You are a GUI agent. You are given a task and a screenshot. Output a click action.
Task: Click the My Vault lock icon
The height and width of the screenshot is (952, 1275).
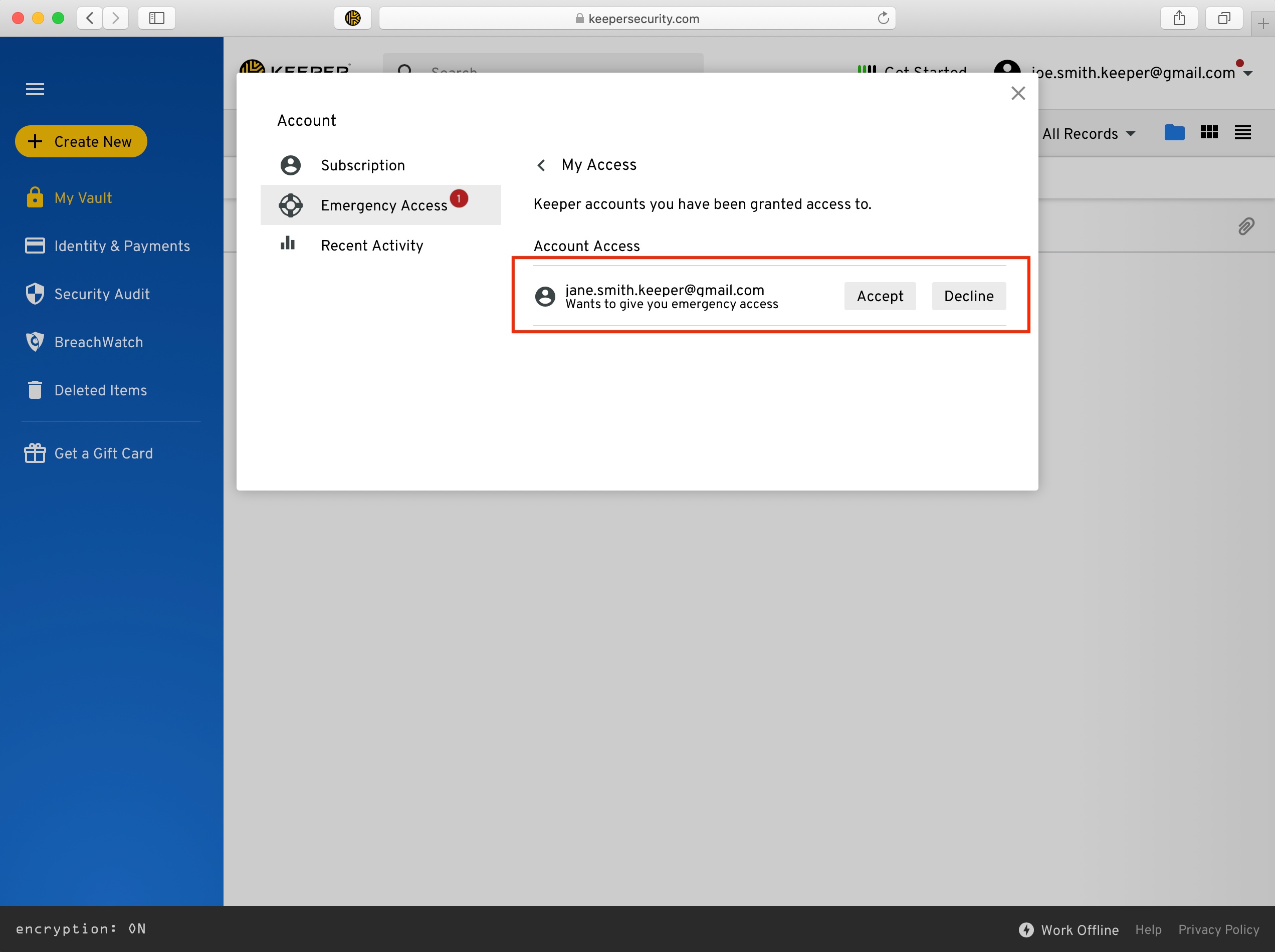click(35, 197)
